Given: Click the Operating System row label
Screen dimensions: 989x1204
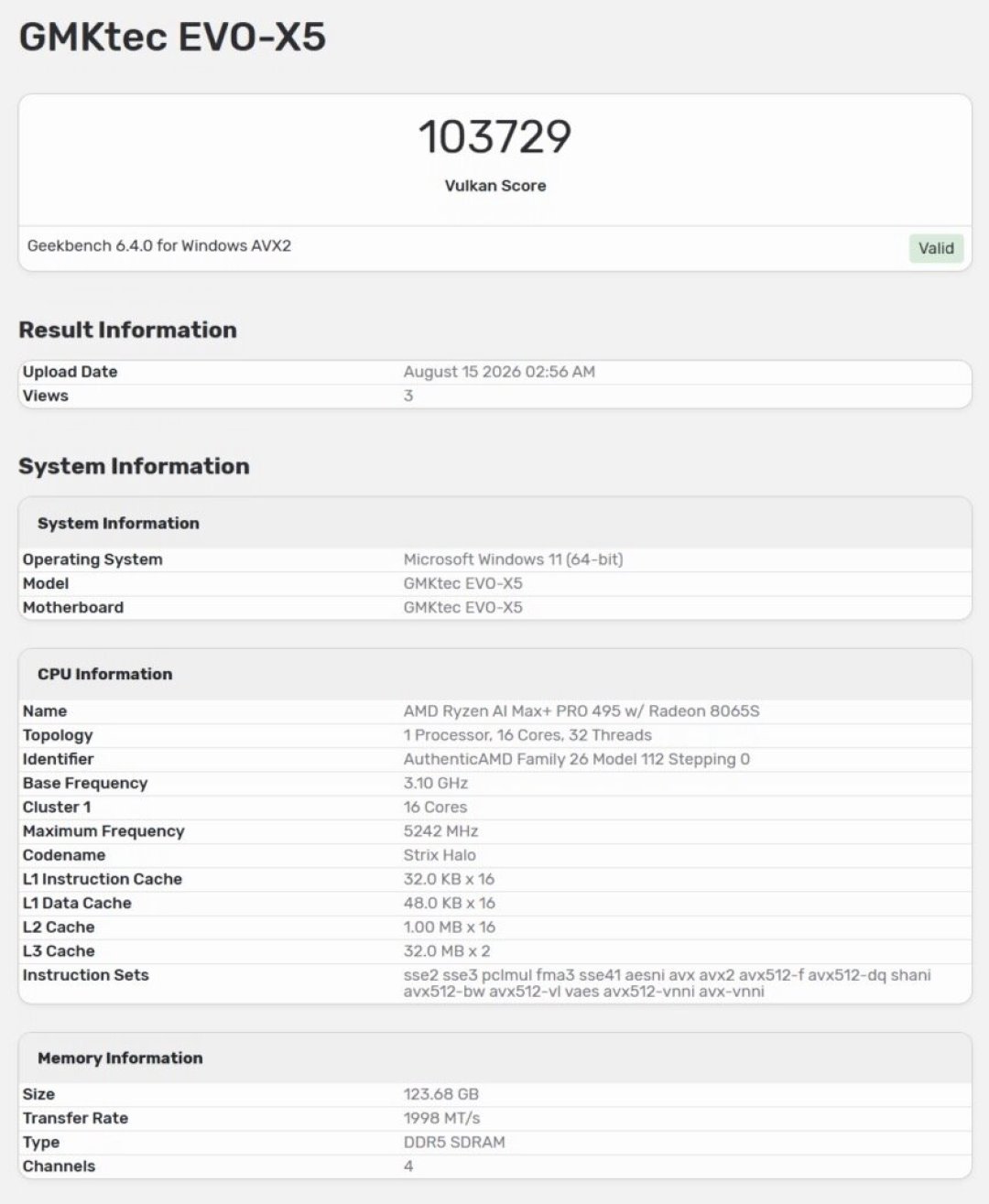Looking at the screenshot, I should click(92, 559).
